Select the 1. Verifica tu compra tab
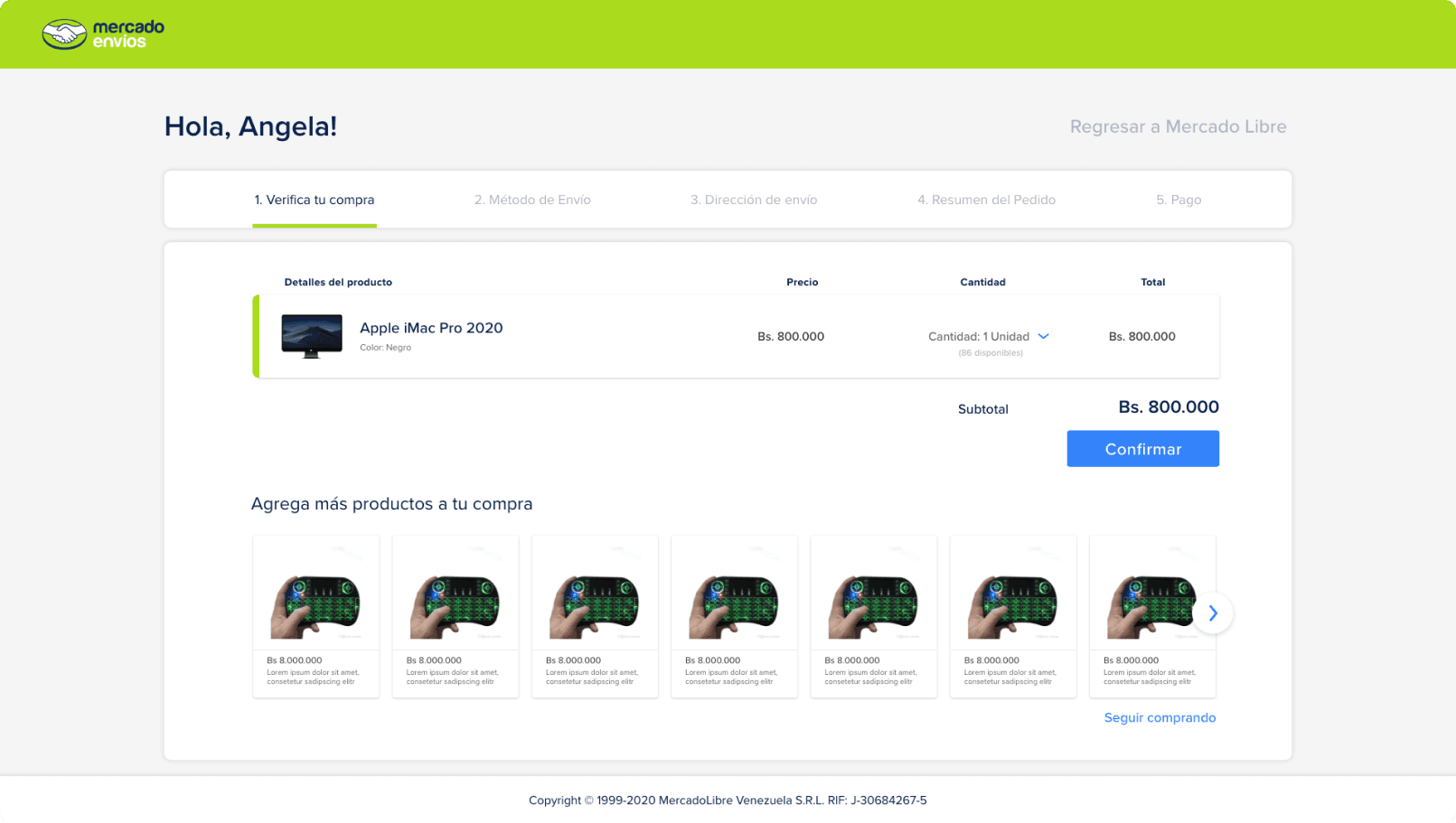Image resolution: width=1456 pixels, height=823 pixels. [x=315, y=200]
